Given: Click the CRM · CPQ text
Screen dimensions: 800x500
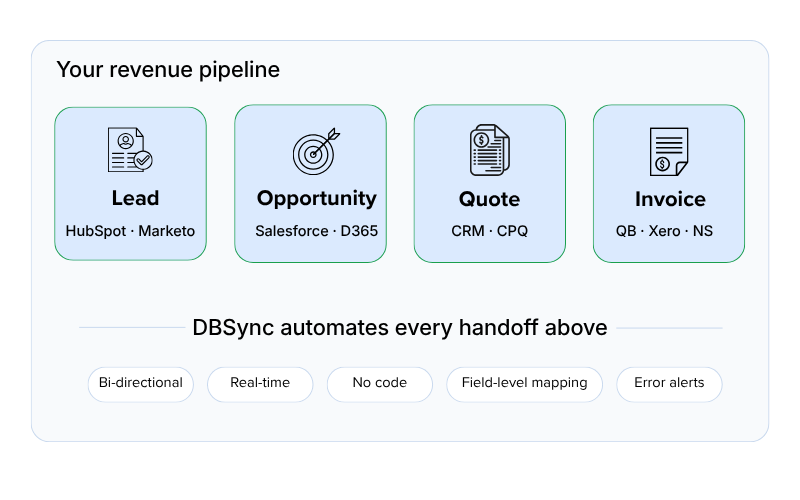Looking at the screenshot, I should click(x=489, y=231).
